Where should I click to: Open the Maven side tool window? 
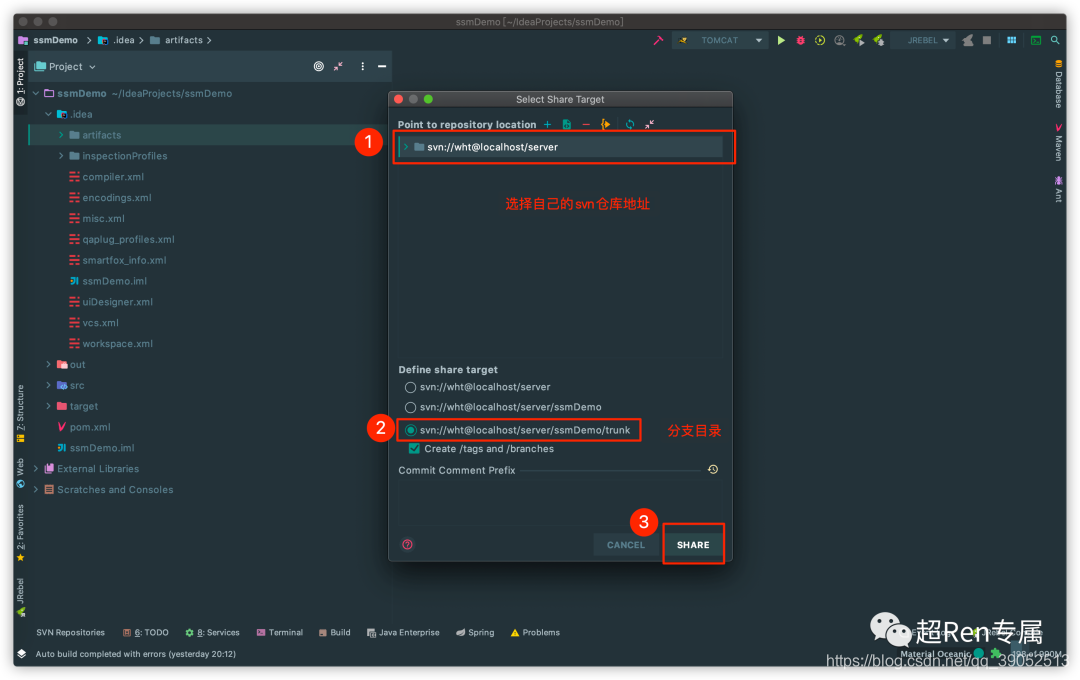(1059, 142)
